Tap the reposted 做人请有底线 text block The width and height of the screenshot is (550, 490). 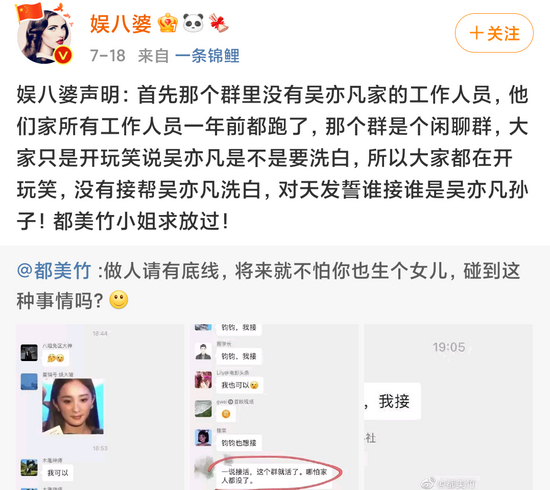point(269,286)
